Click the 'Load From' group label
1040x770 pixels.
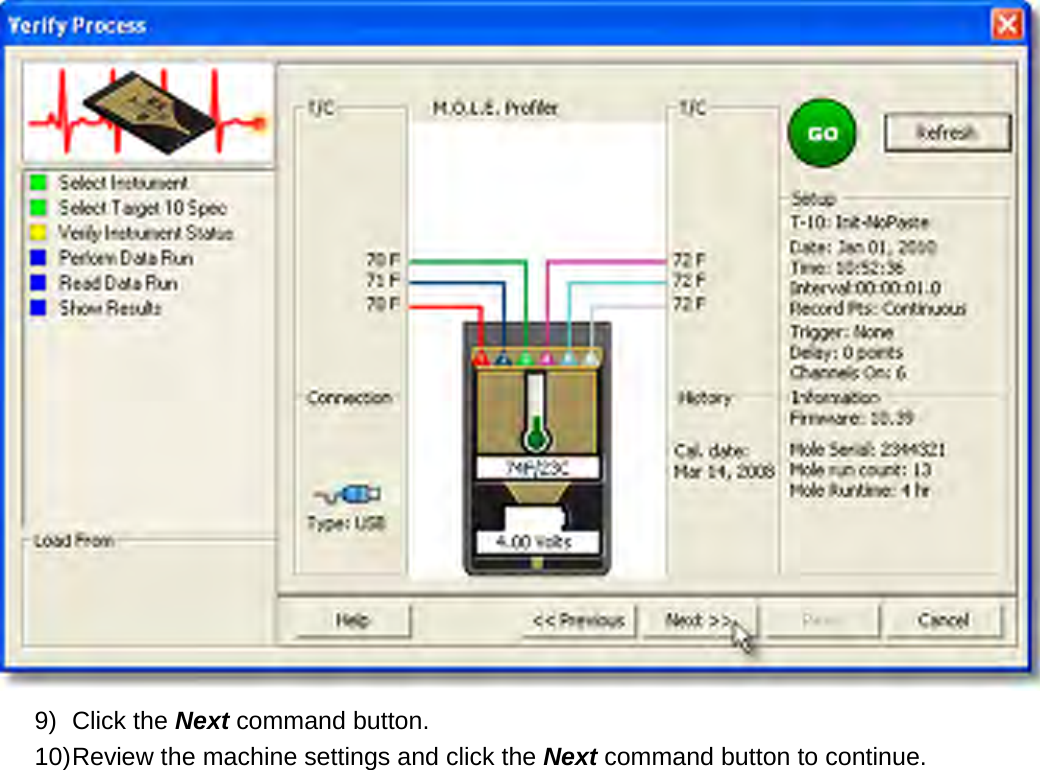click(x=74, y=541)
